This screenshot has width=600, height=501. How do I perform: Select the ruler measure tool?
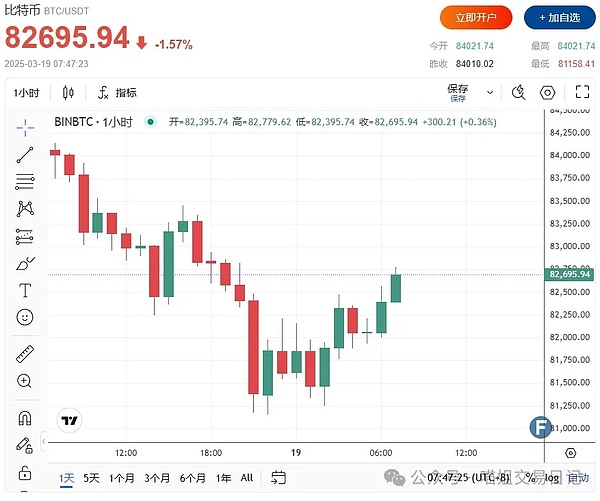click(x=25, y=354)
